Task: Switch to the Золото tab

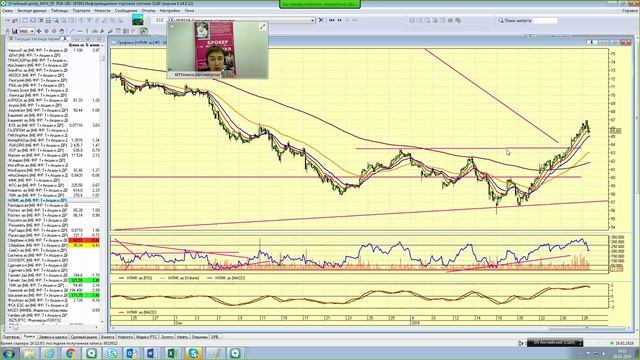Action: (167, 337)
